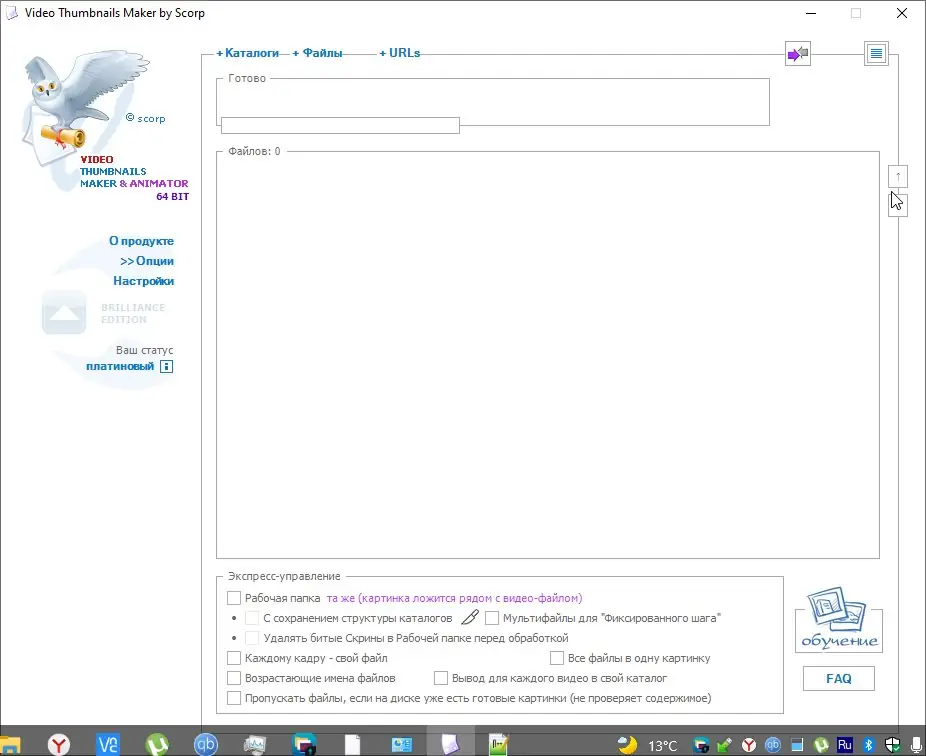The width and height of the screenshot is (926, 756).
Task: Click the Ваш статус label
Action: coord(145,350)
